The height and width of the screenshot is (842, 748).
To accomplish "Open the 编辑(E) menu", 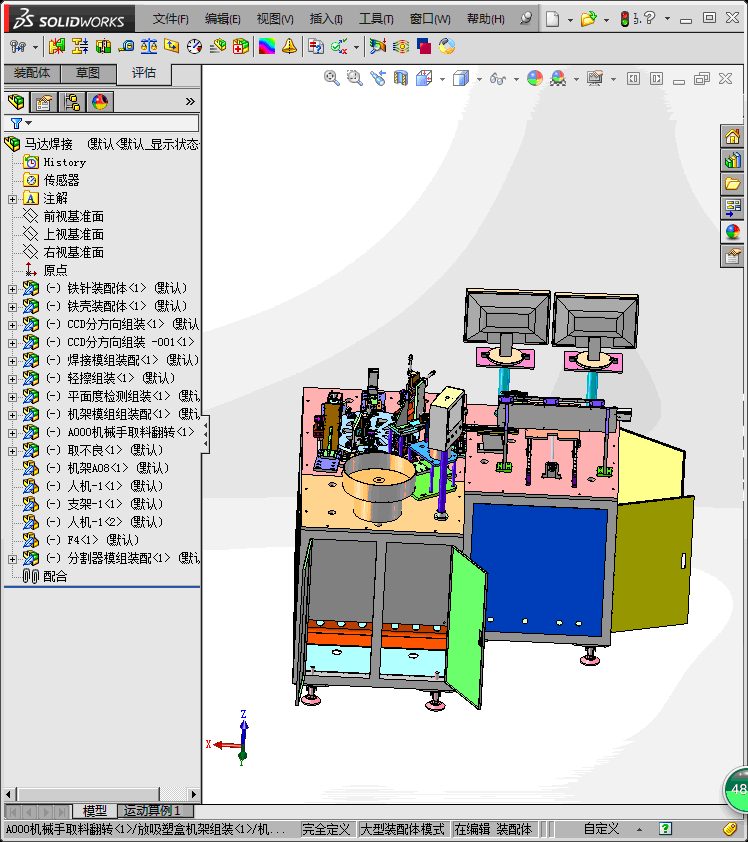I will click(222, 19).
